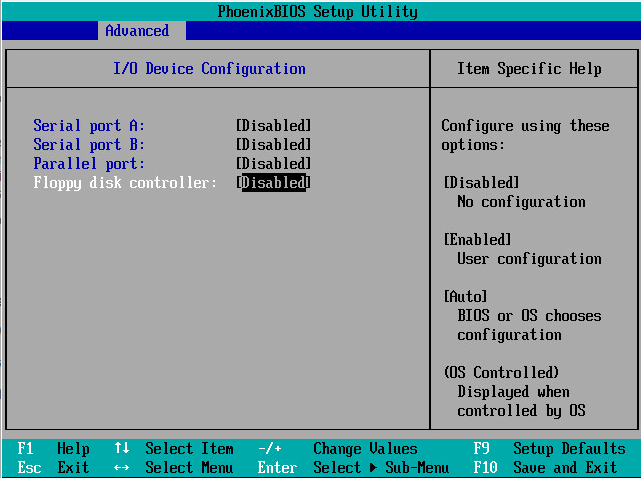The height and width of the screenshot is (478, 641).
Task: Select the 'Serial port B:' label
Action: [x=89, y=144]
